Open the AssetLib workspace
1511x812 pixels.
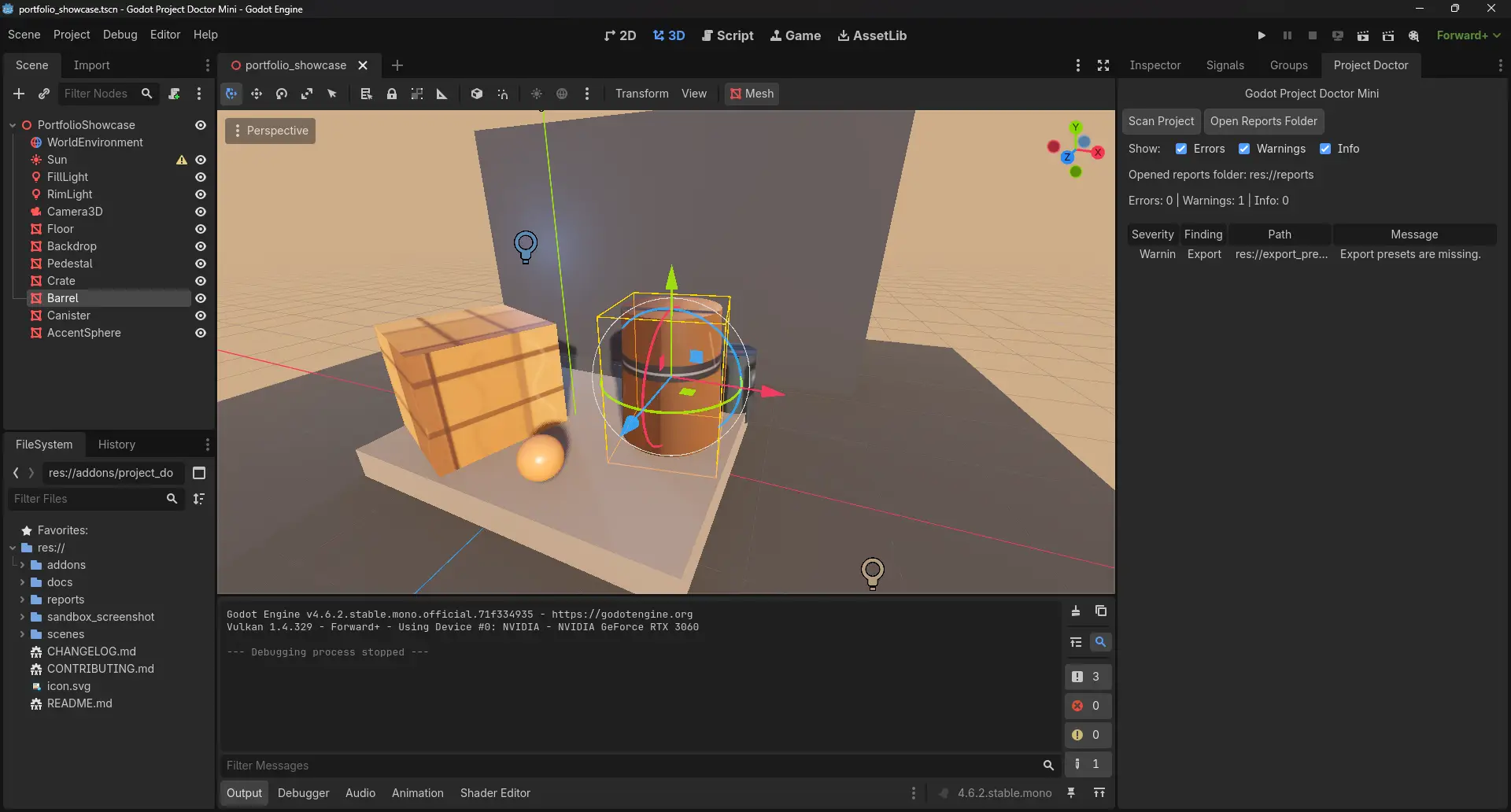[872, 35]
